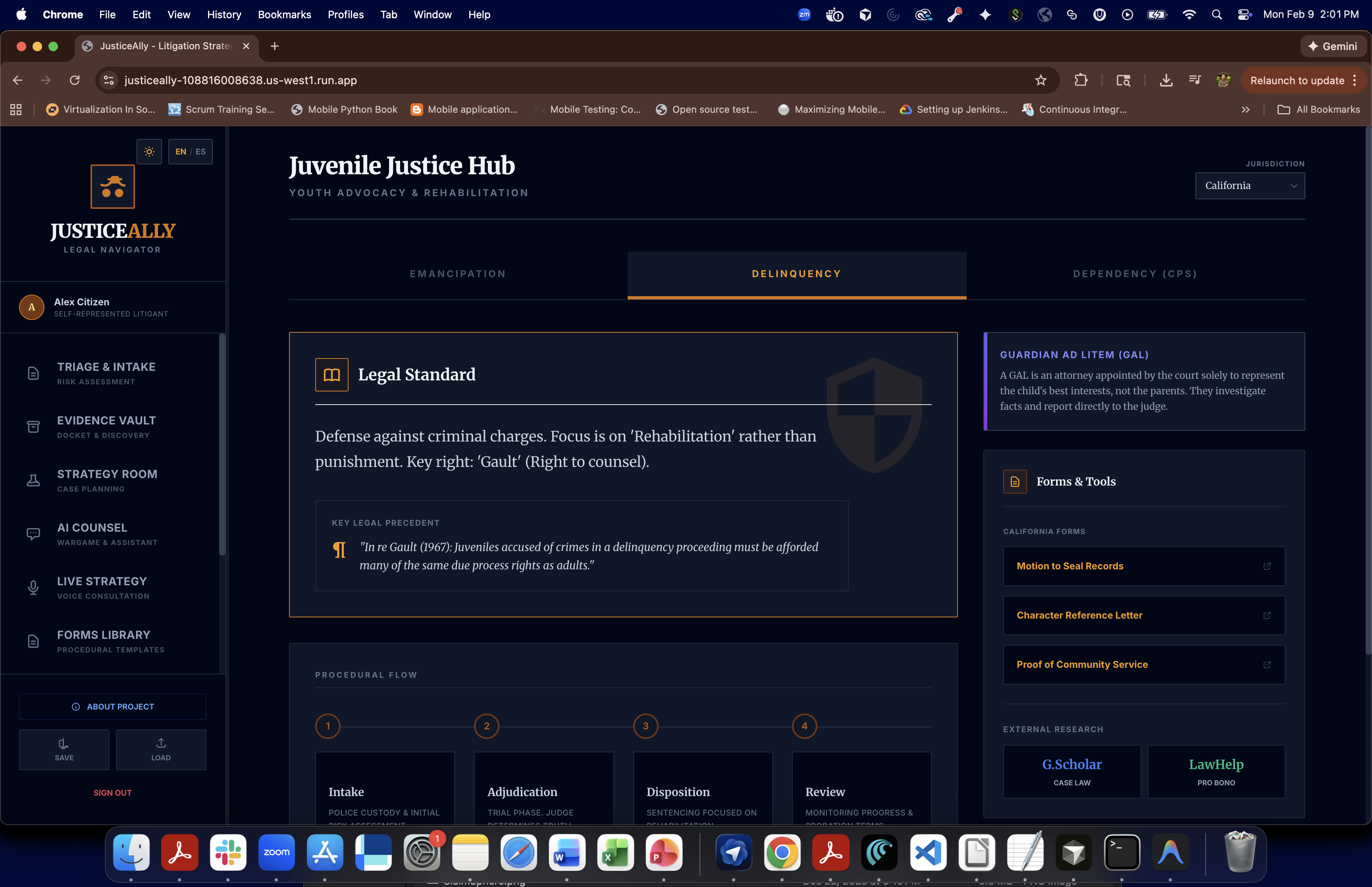This screenshot has width=1372, height=887.
Task: Click the step 3 procedural flow marker
Action: [646, 726]
